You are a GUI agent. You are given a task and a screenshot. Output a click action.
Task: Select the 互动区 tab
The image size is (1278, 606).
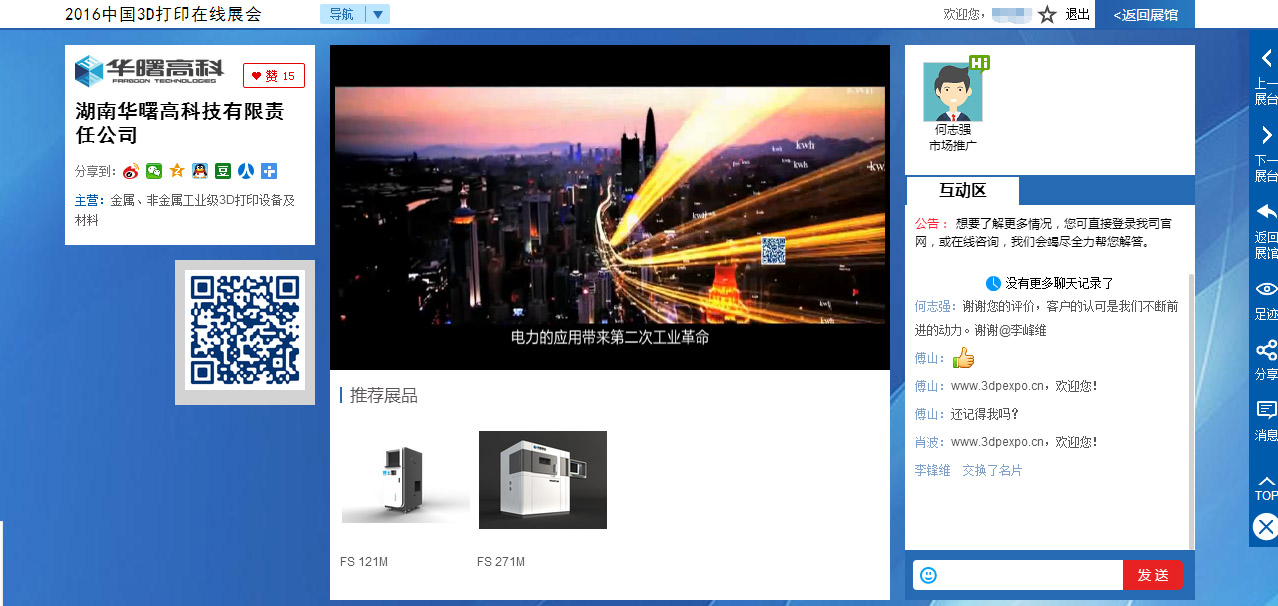coord(962,190)
